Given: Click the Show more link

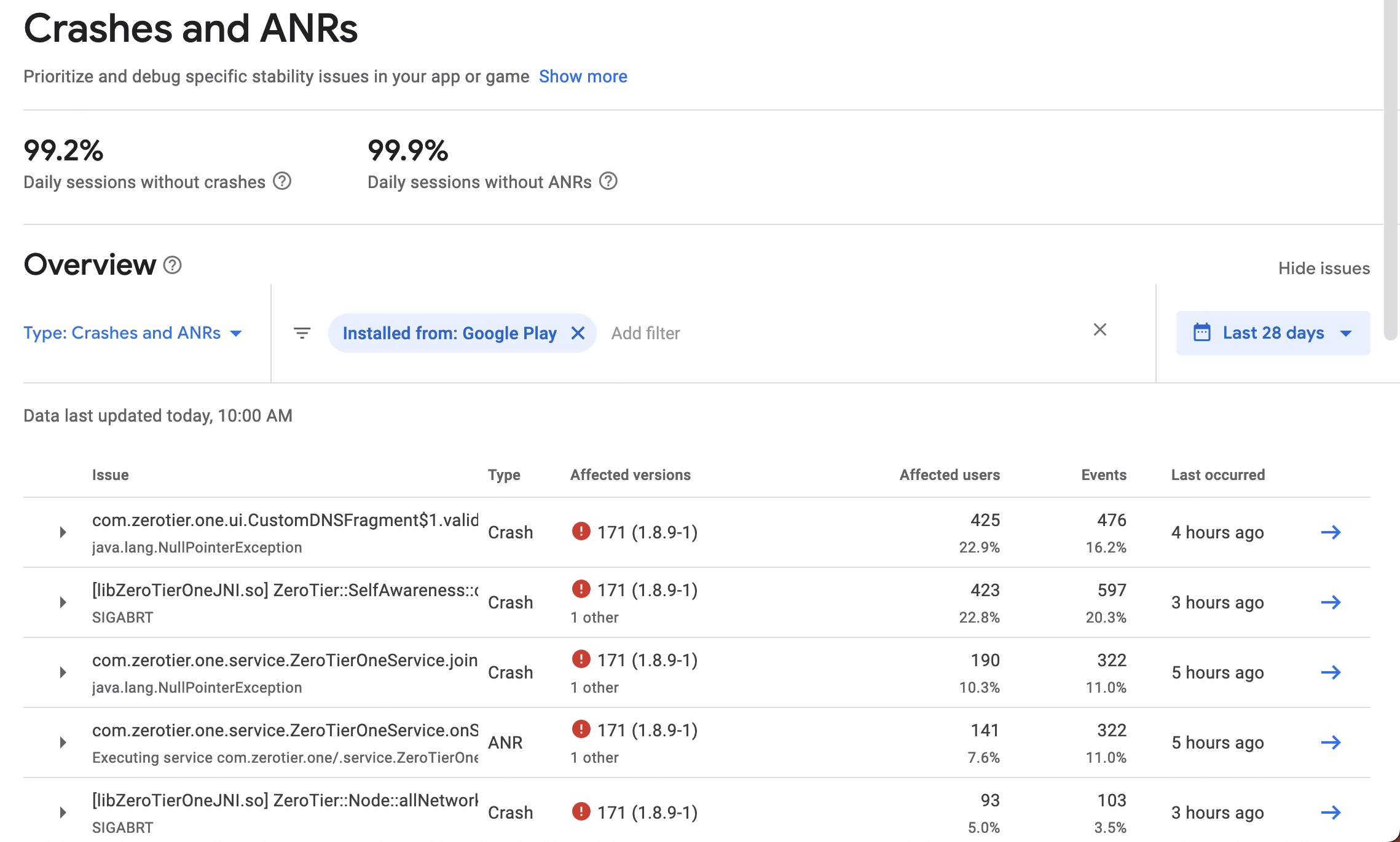Looking at the screenshot, I should (583, 76).
